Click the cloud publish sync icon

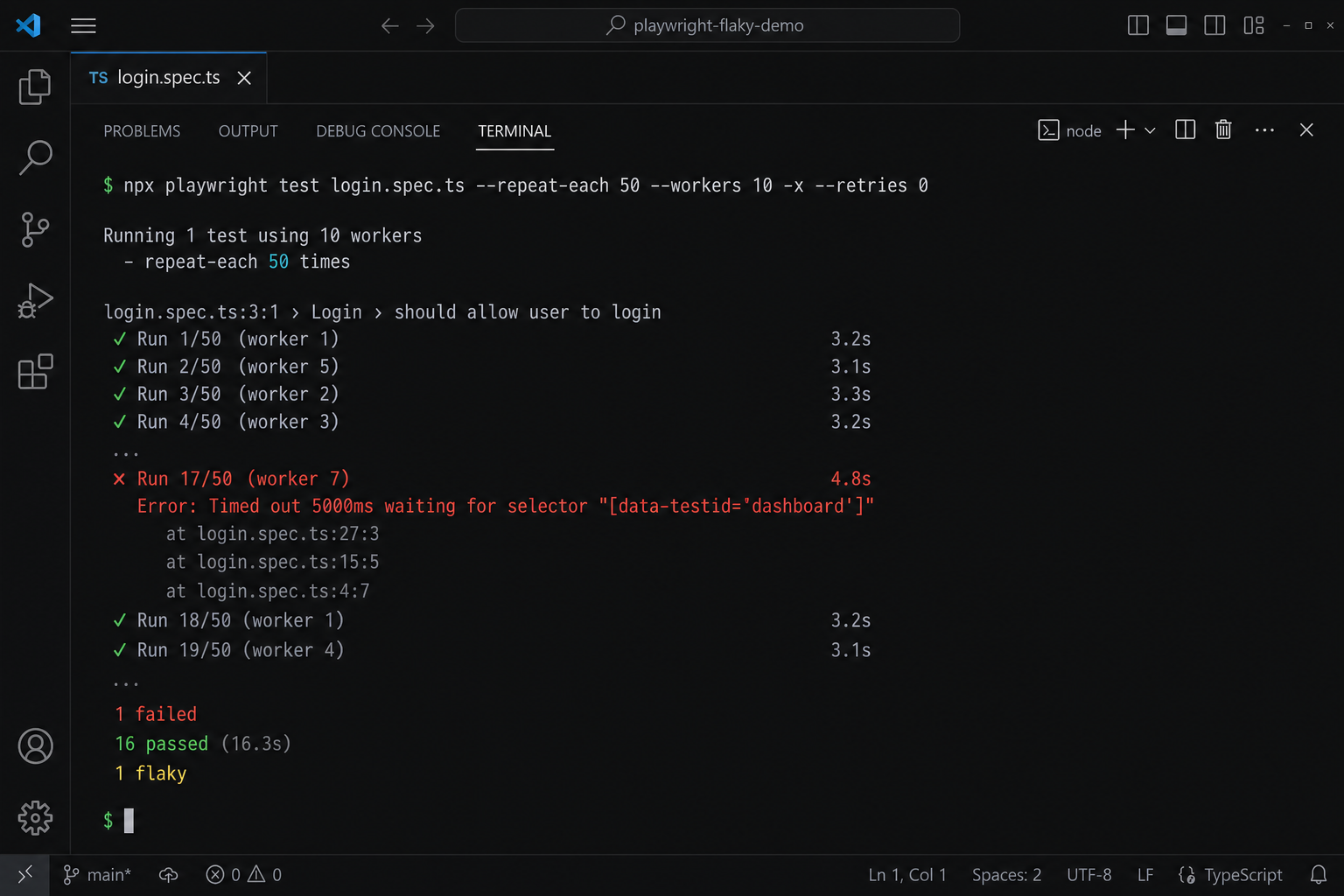(x=169, y=875)
